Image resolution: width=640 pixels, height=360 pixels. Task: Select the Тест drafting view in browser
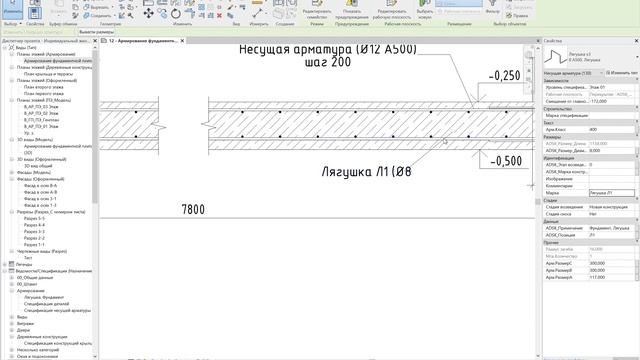28,258
